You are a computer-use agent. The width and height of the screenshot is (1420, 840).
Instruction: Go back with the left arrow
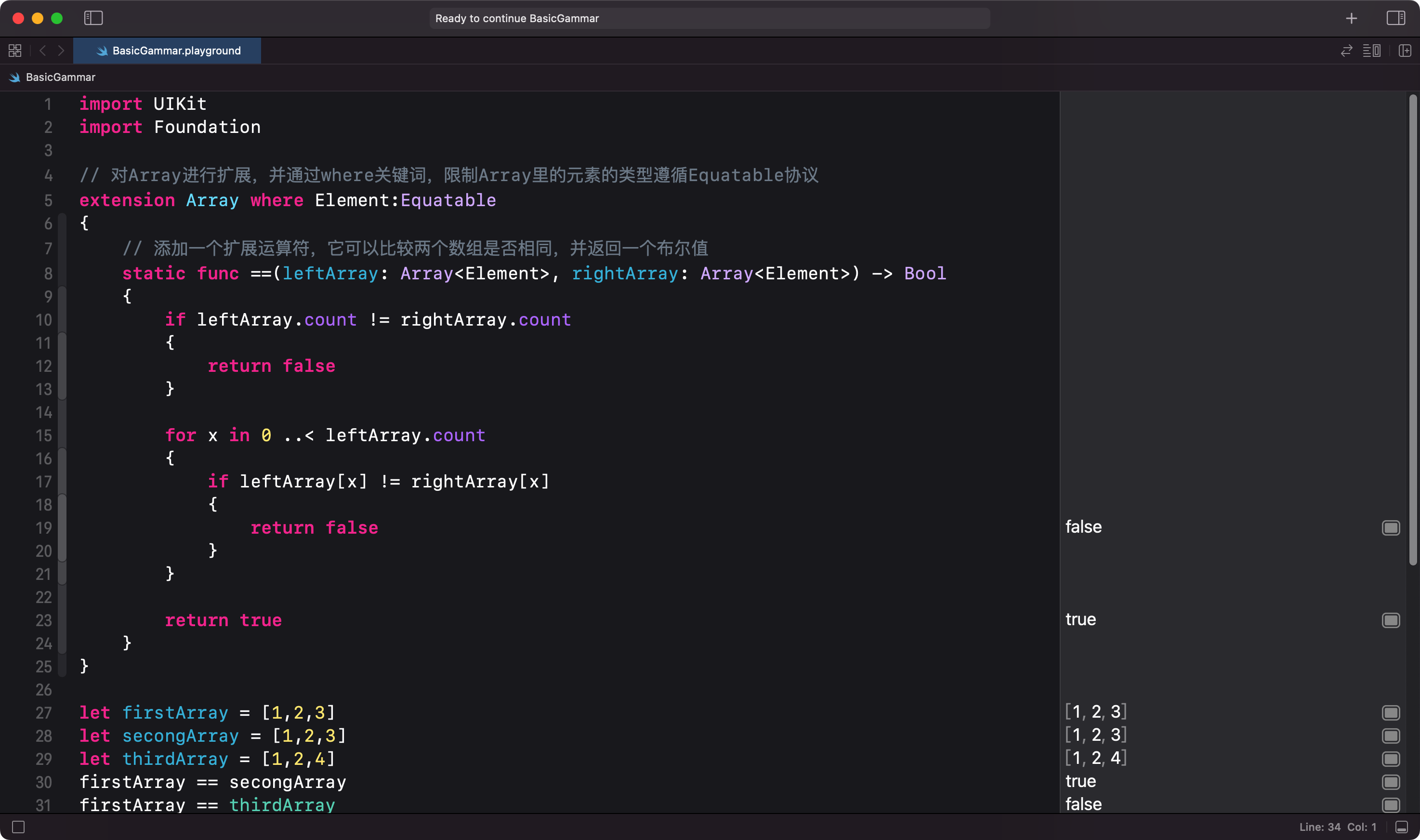coord(42,51)
